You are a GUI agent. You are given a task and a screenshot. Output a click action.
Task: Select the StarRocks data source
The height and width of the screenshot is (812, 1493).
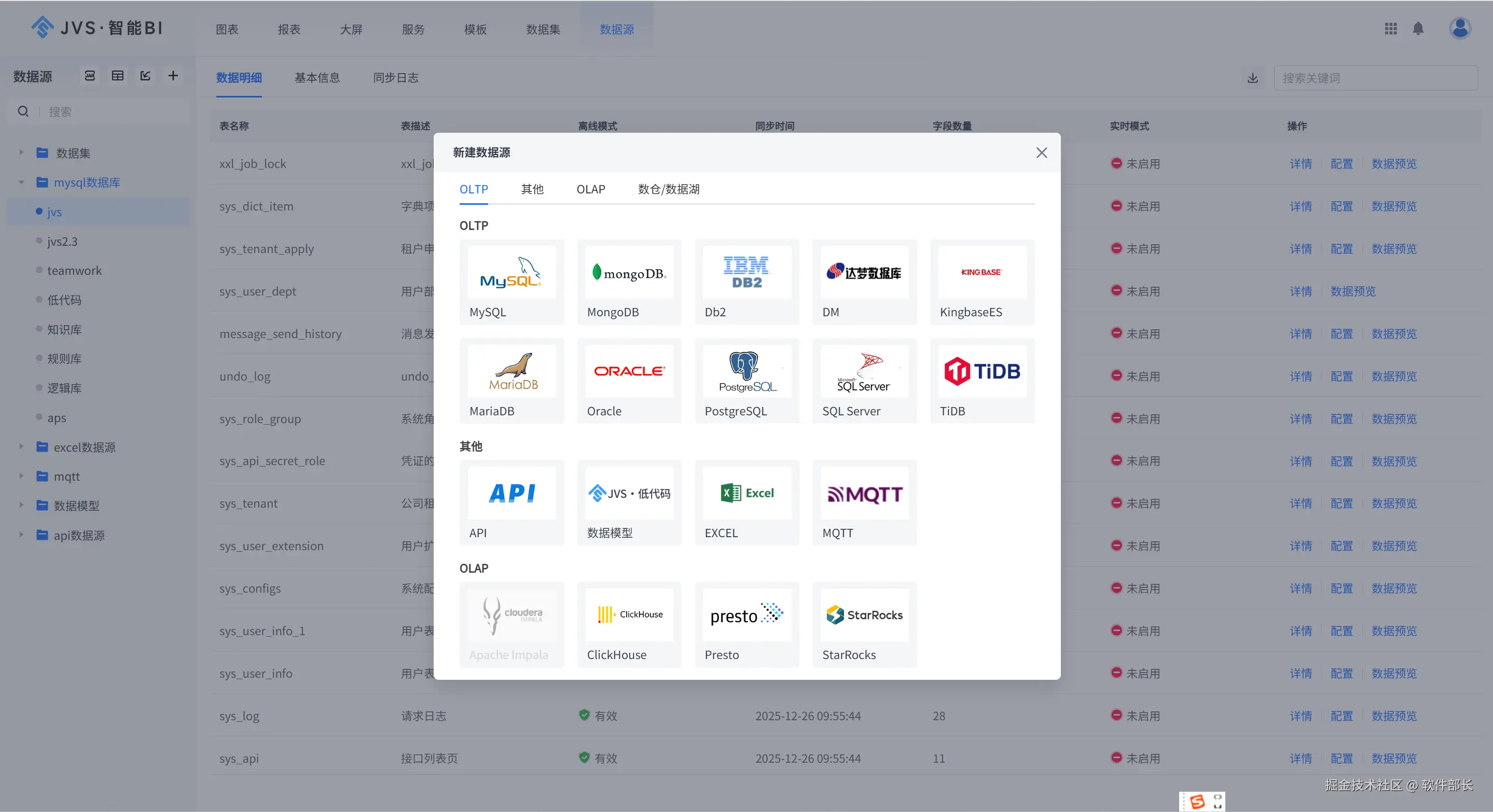pyautogui.click(x=864, y=624)
